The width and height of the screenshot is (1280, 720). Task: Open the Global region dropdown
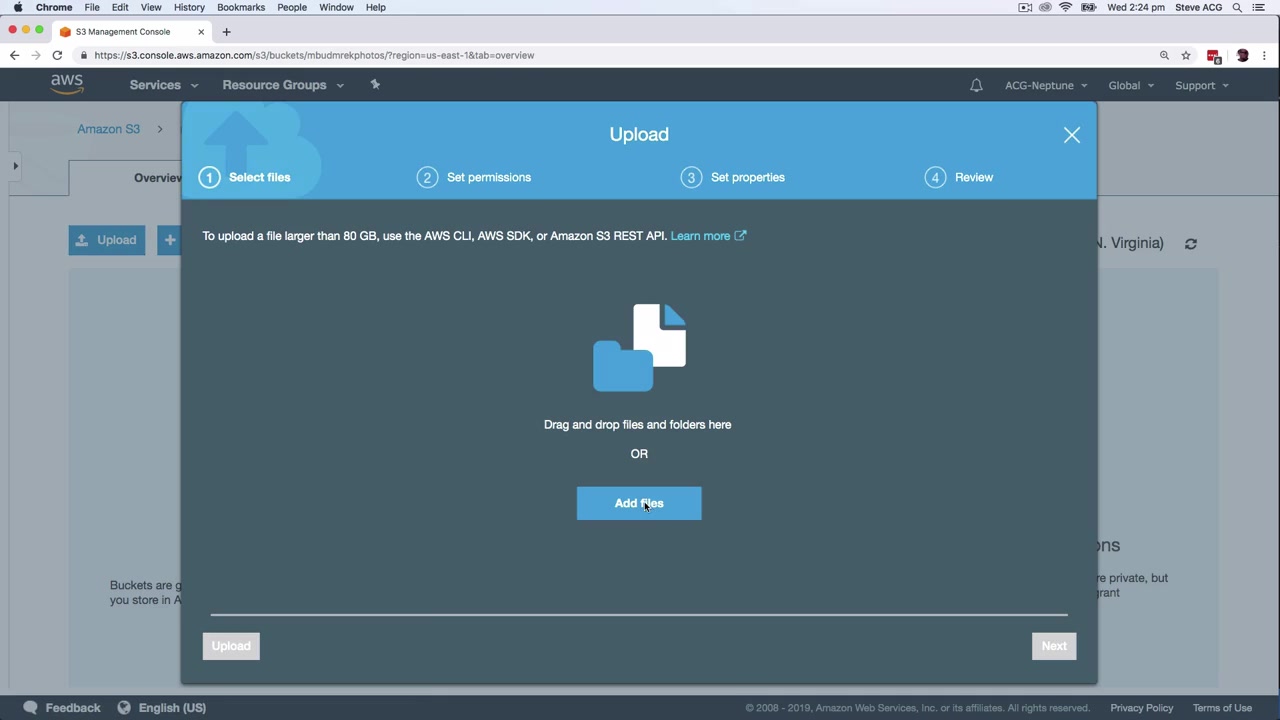pyautogui.click(x=1131, y=86)
